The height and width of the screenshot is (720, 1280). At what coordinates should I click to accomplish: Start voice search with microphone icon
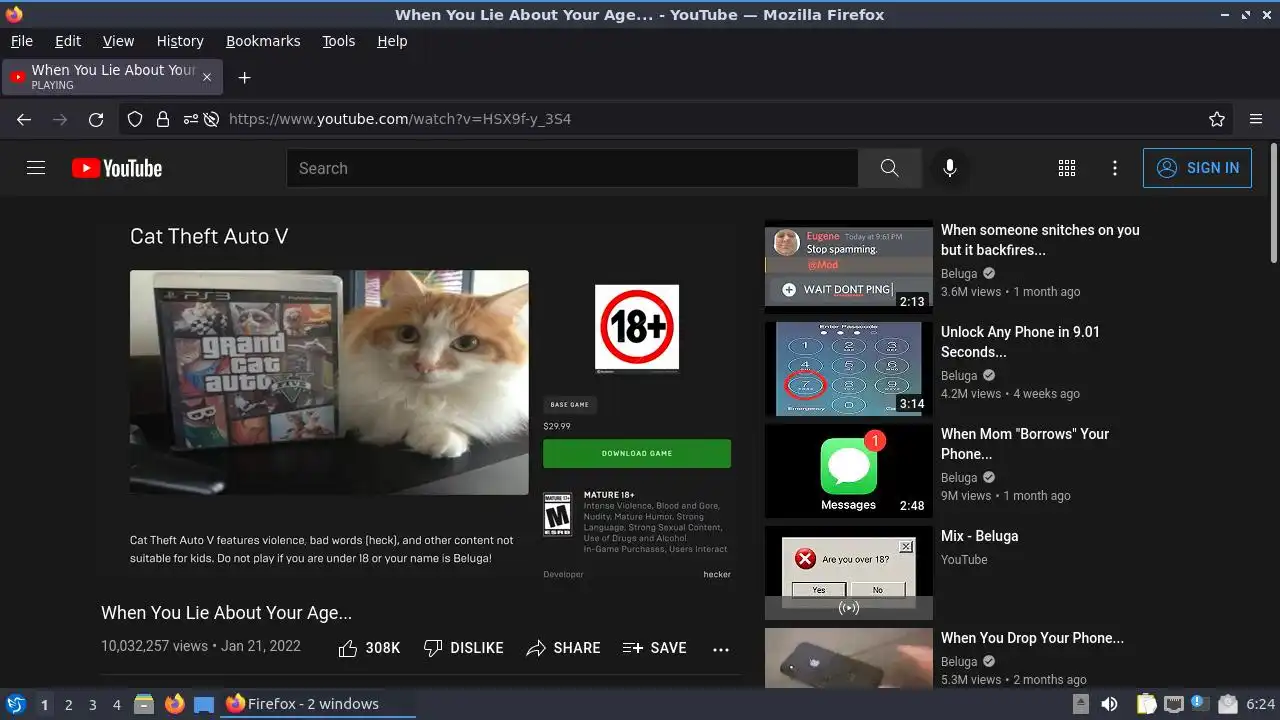950,168
